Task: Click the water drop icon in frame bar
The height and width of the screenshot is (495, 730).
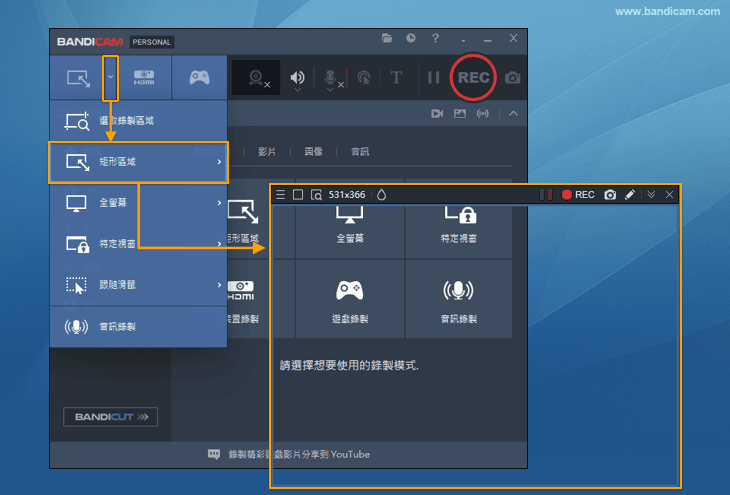Action: (x=381, y=195)
